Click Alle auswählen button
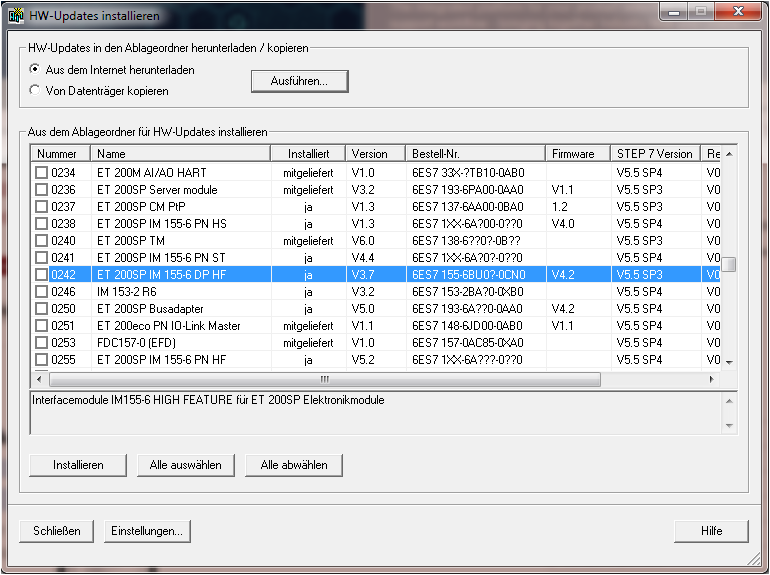This screenshot has width=770, height=575. point(186,465)
